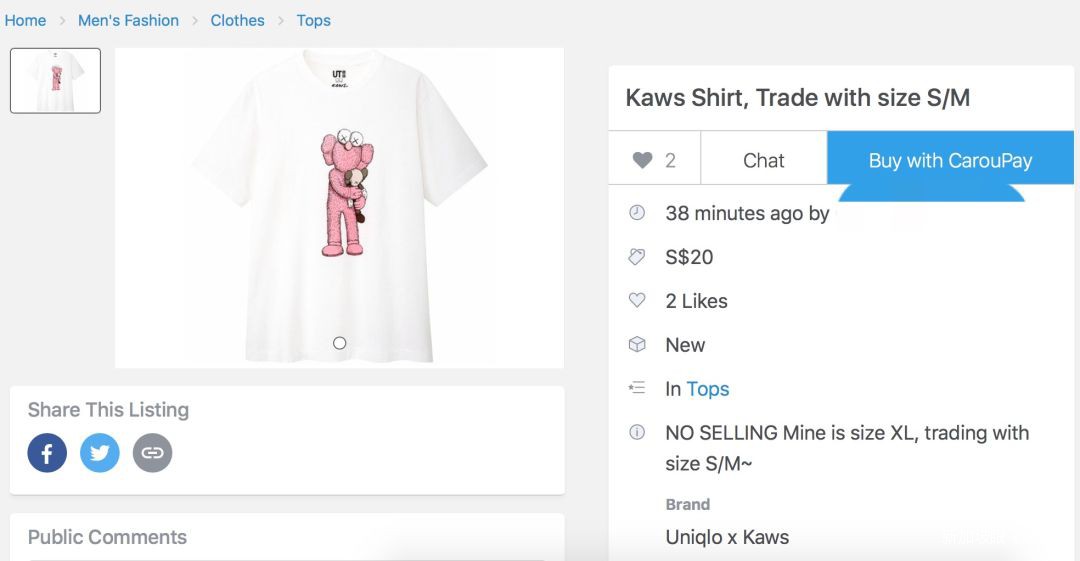The image size is (1080, 561).
Task: Click the price tag icon next to S$20
Action: pos(637,257)
